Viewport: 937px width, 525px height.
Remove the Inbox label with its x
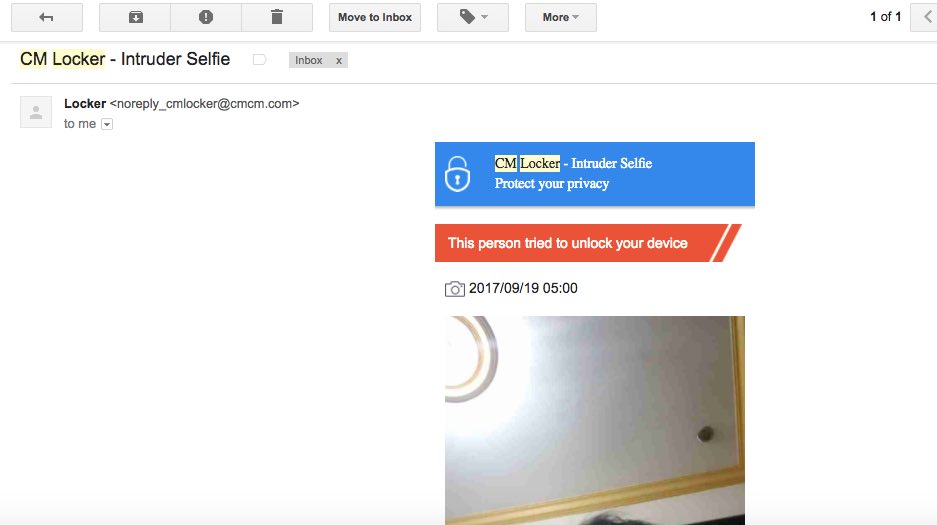pyautogui.click(x=339, y=60)
